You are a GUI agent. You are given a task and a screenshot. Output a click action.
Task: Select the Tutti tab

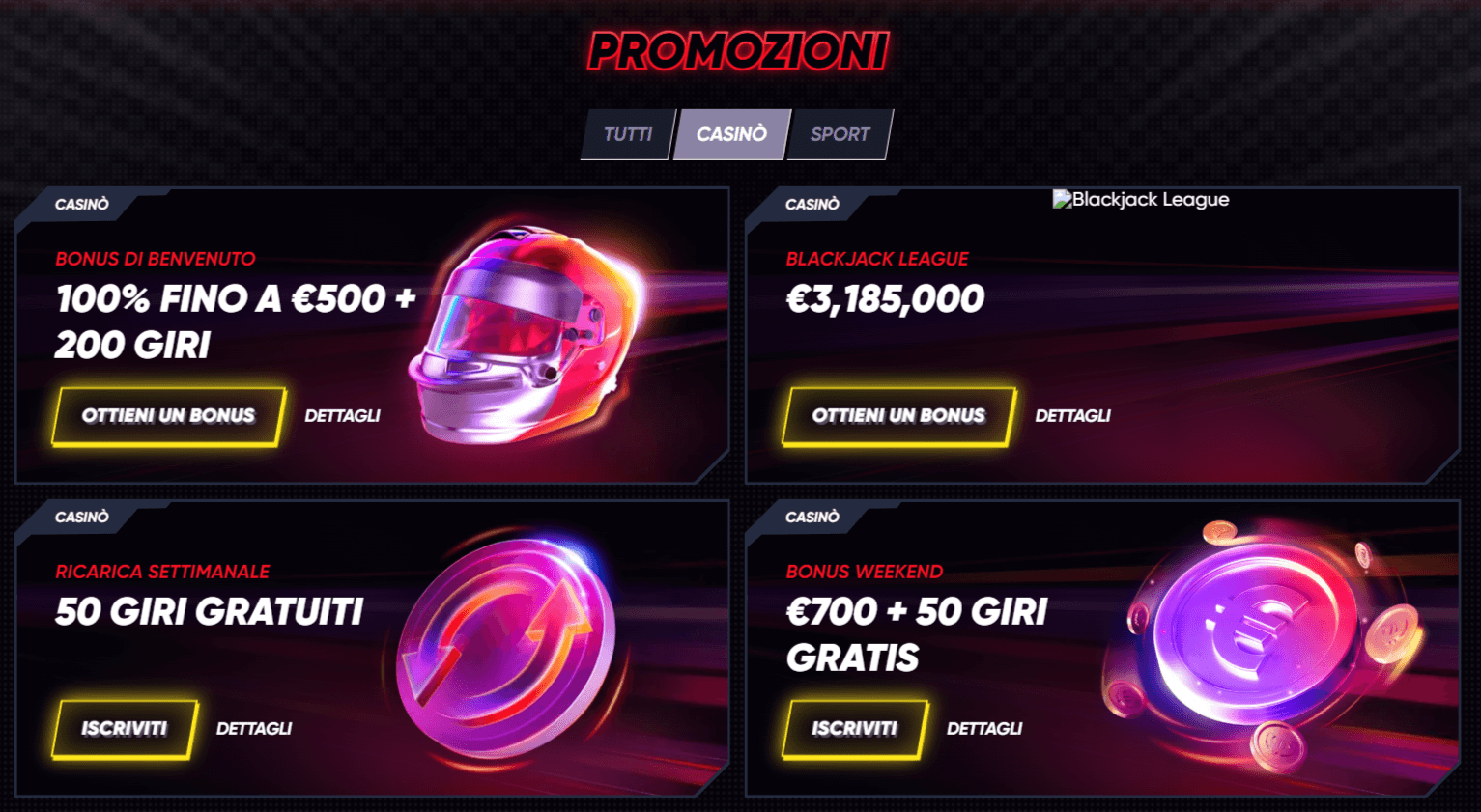click(627, 134)
